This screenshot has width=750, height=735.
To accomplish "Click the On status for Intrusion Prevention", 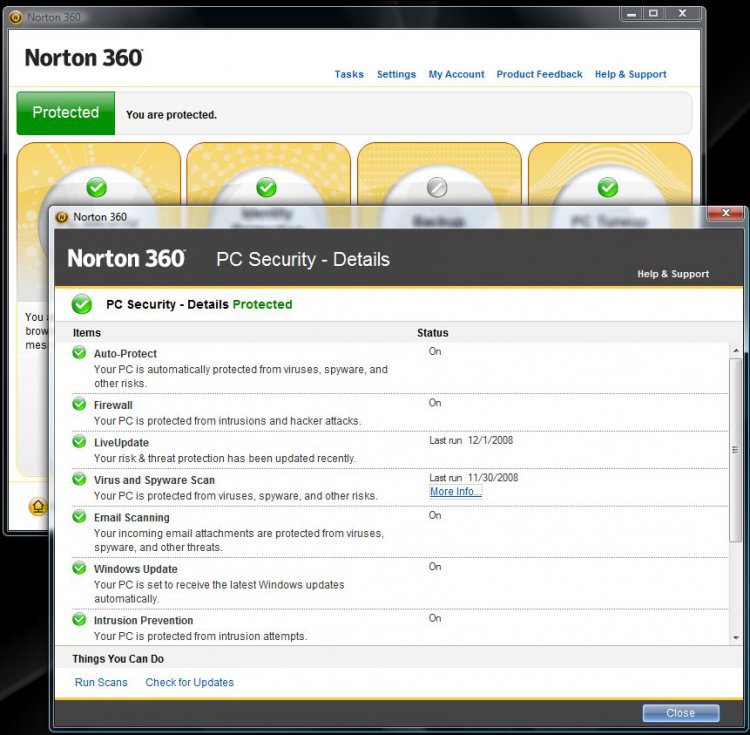I will 435,618.
